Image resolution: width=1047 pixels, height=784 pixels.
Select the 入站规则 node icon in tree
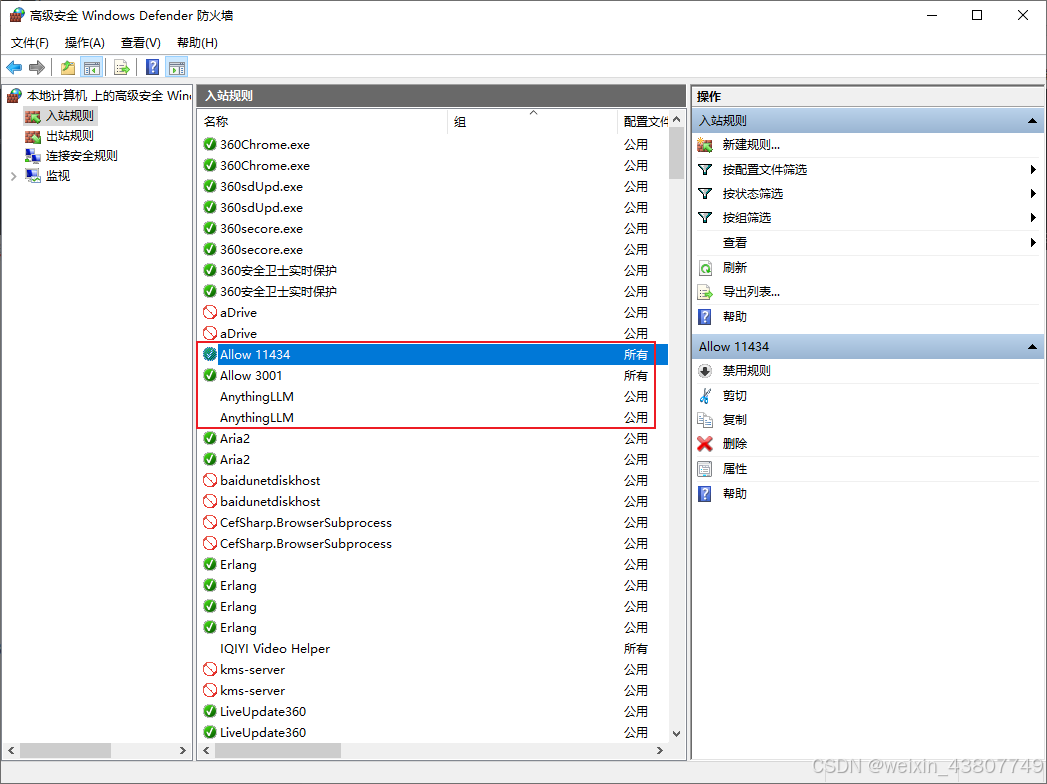click(33, 116)
